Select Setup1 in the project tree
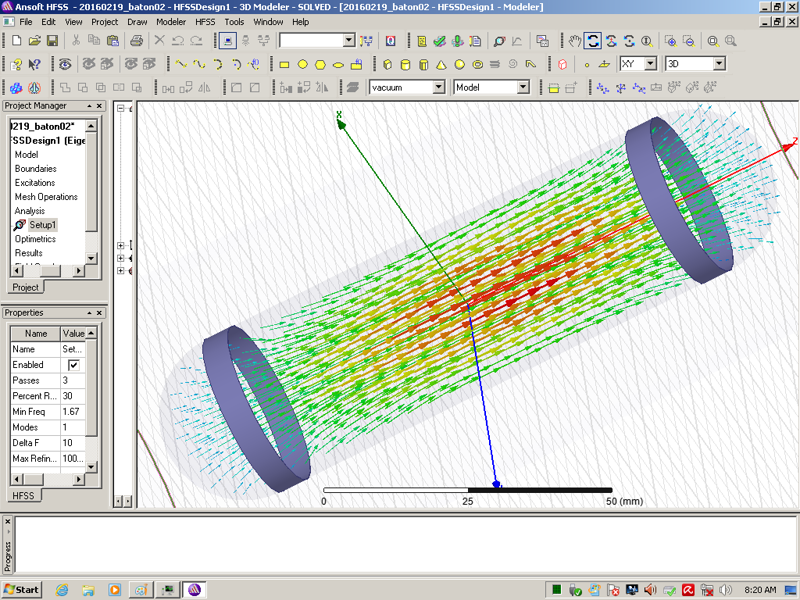Image resolution: width=800 pixels, height=600 pixels. click(43, 225)
